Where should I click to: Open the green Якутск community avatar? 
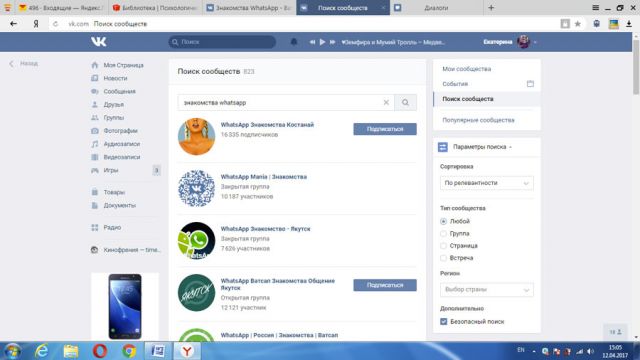click(x=196, y=293)
